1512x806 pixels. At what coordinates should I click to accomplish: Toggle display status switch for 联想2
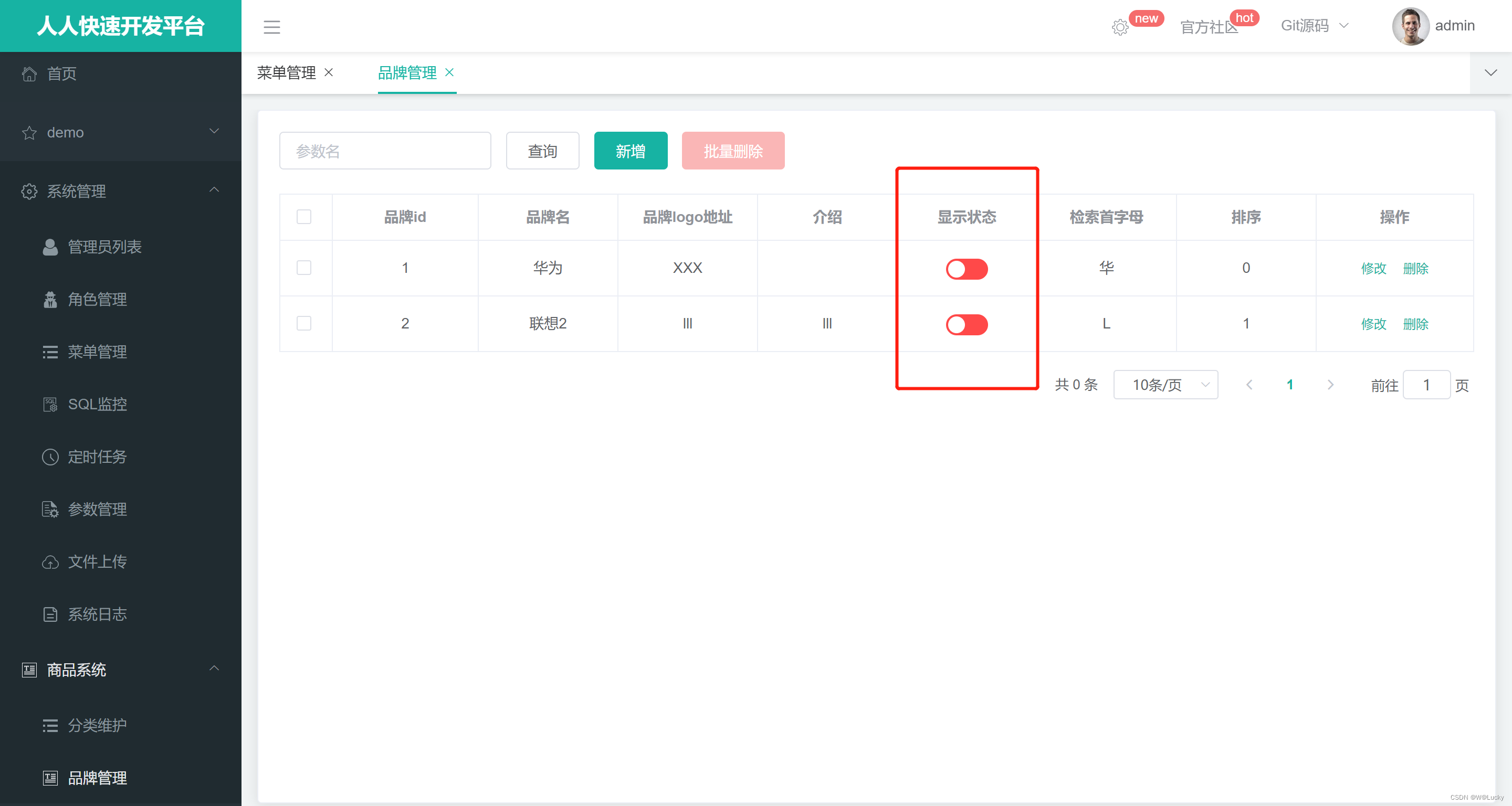966,324
